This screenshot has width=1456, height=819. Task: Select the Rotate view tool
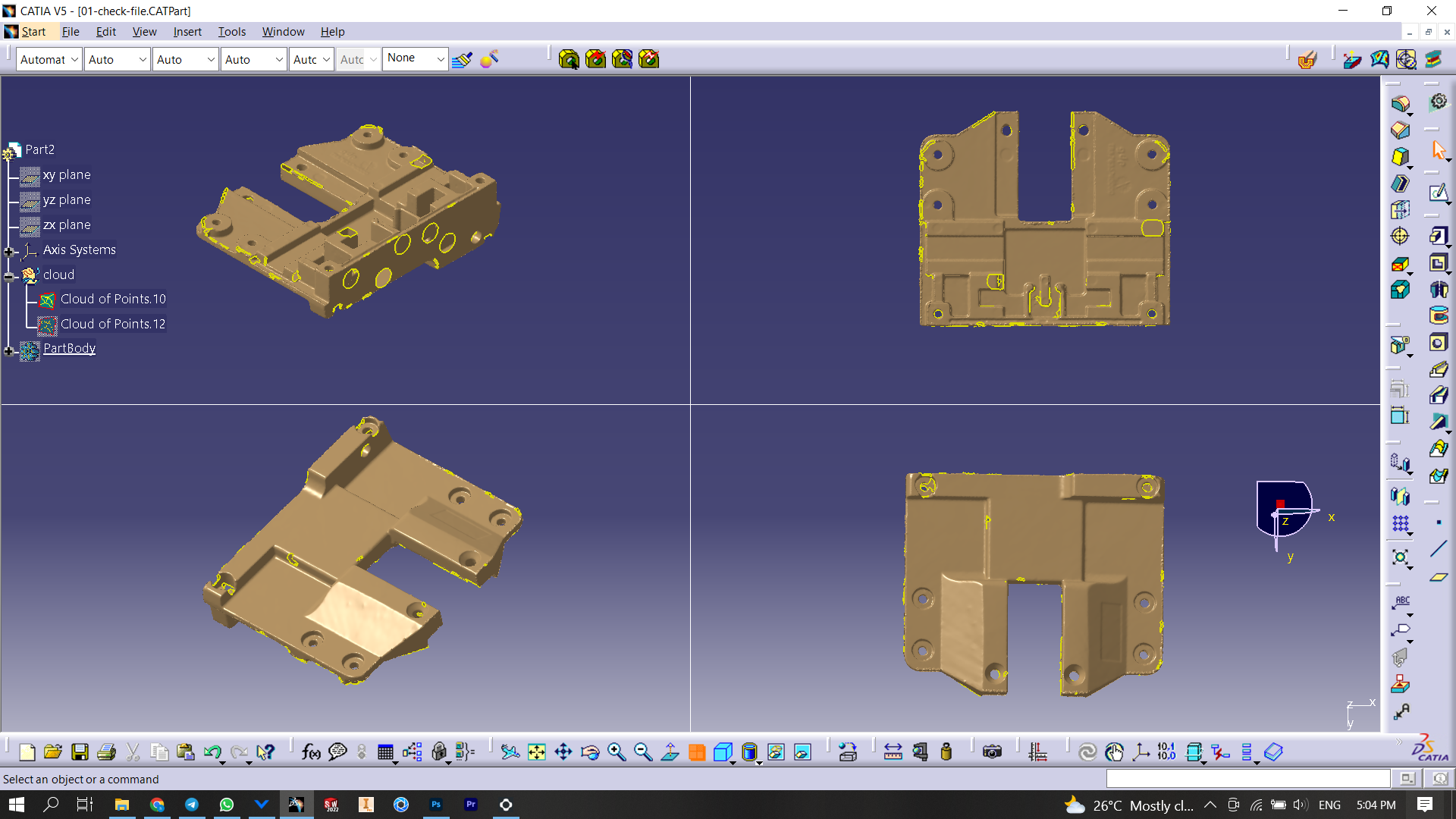click(590, 752)
